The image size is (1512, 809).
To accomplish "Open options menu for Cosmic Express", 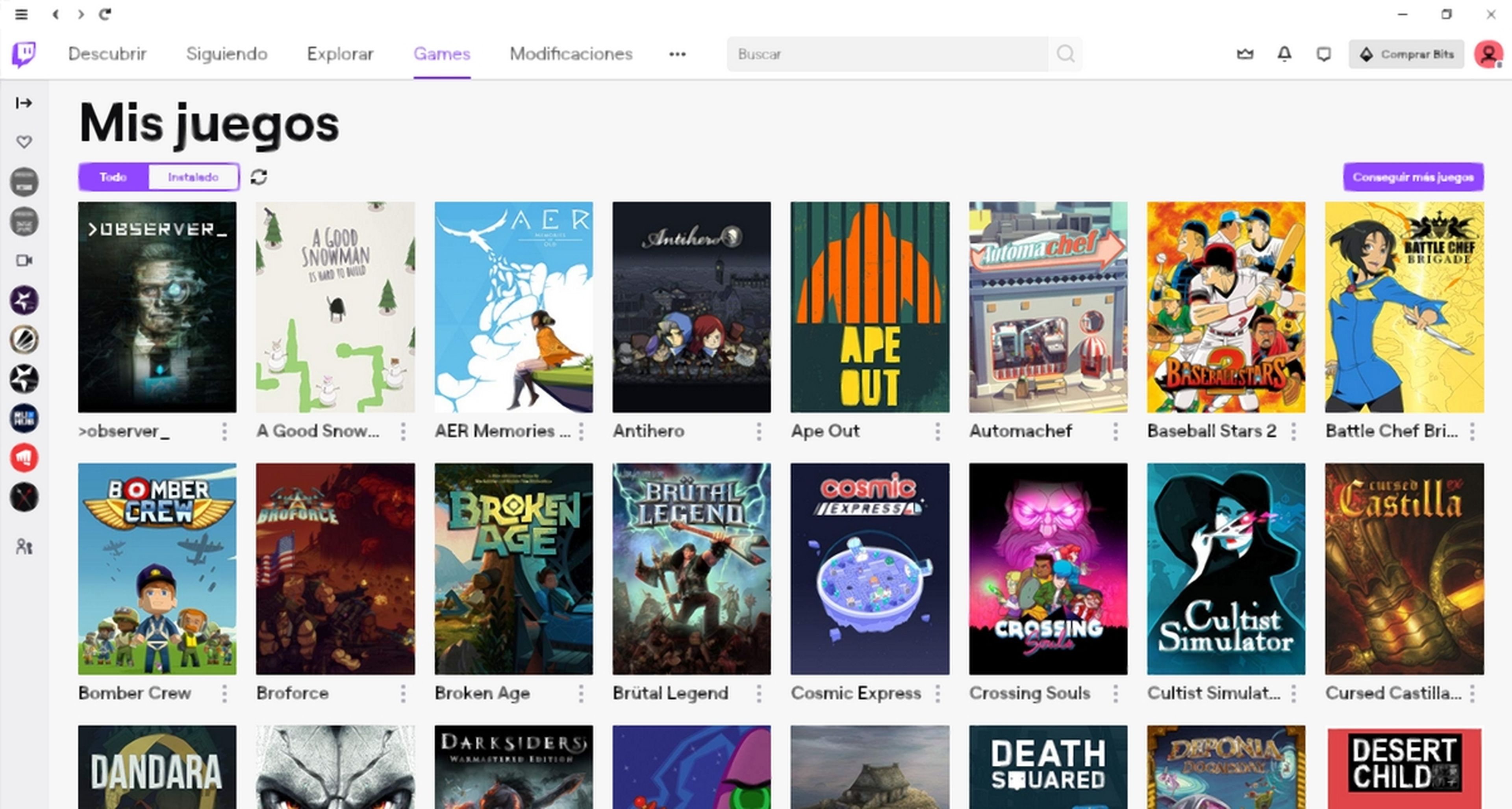I will point(938,694).
